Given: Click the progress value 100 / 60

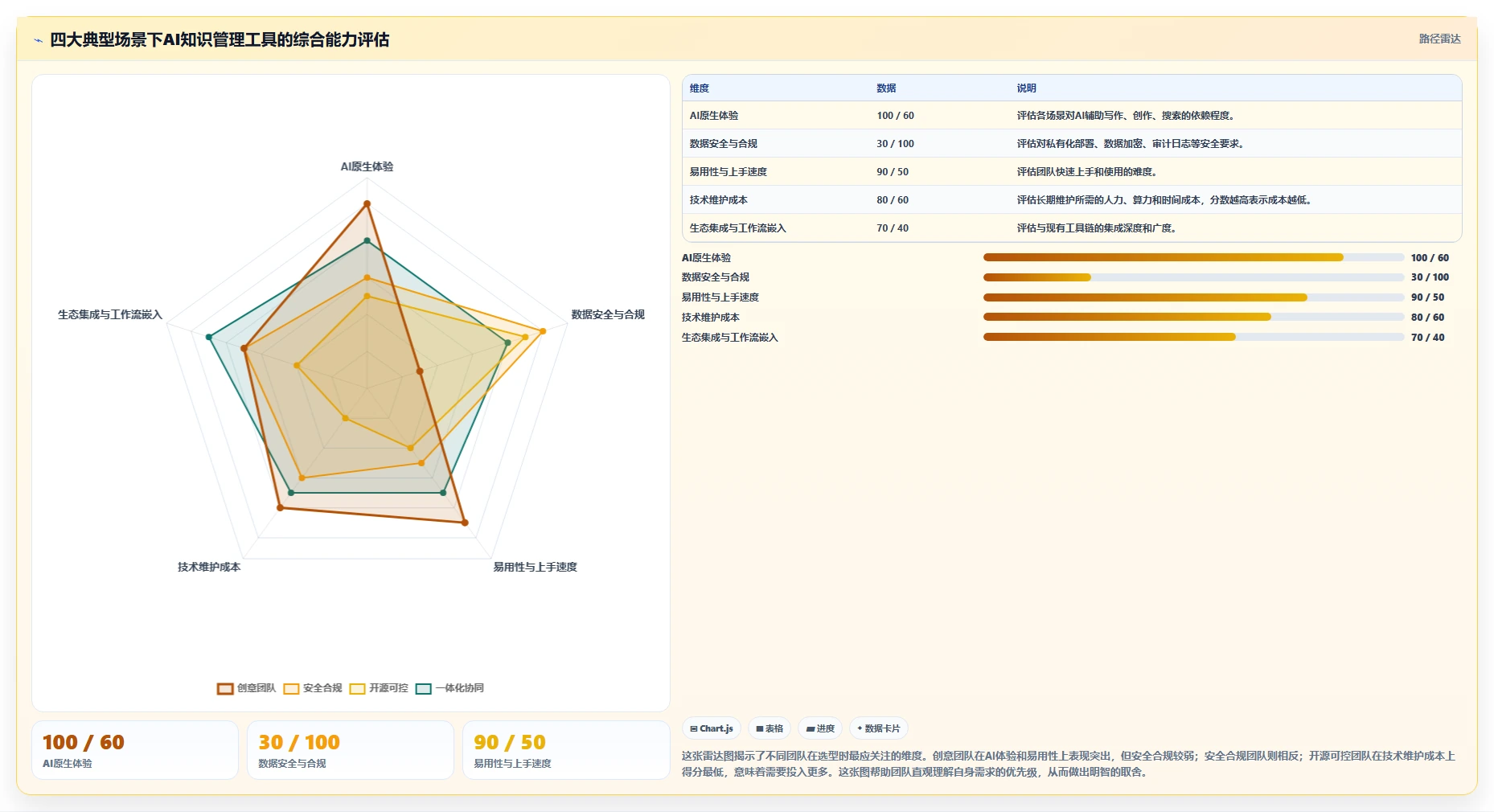Looking at the screenshot, I should tap(1430, 258).
